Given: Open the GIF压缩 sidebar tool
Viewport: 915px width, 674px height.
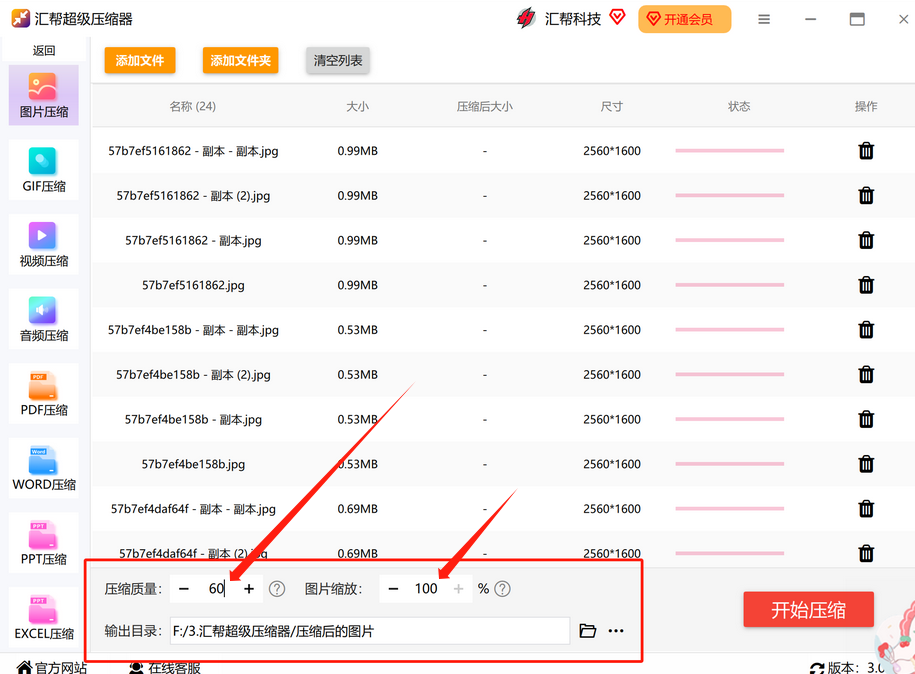Looking at the screenshot, I should point(44,170).
